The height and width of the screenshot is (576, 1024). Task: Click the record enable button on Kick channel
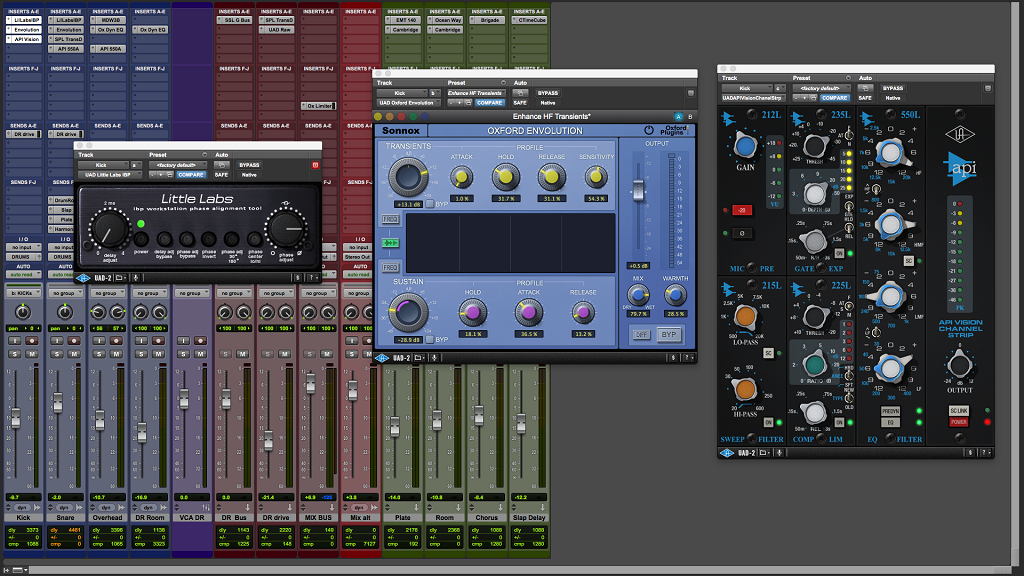(31, 341)
